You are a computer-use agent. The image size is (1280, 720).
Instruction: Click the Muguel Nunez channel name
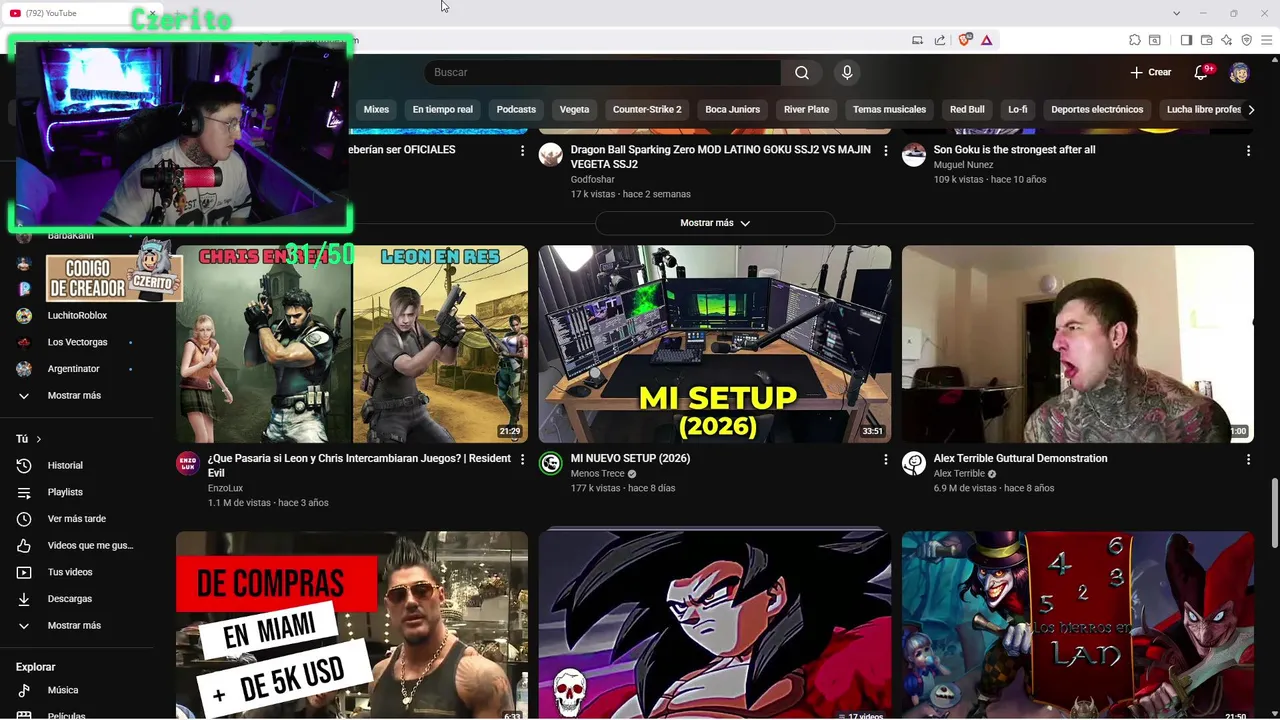tap(963, 165)
